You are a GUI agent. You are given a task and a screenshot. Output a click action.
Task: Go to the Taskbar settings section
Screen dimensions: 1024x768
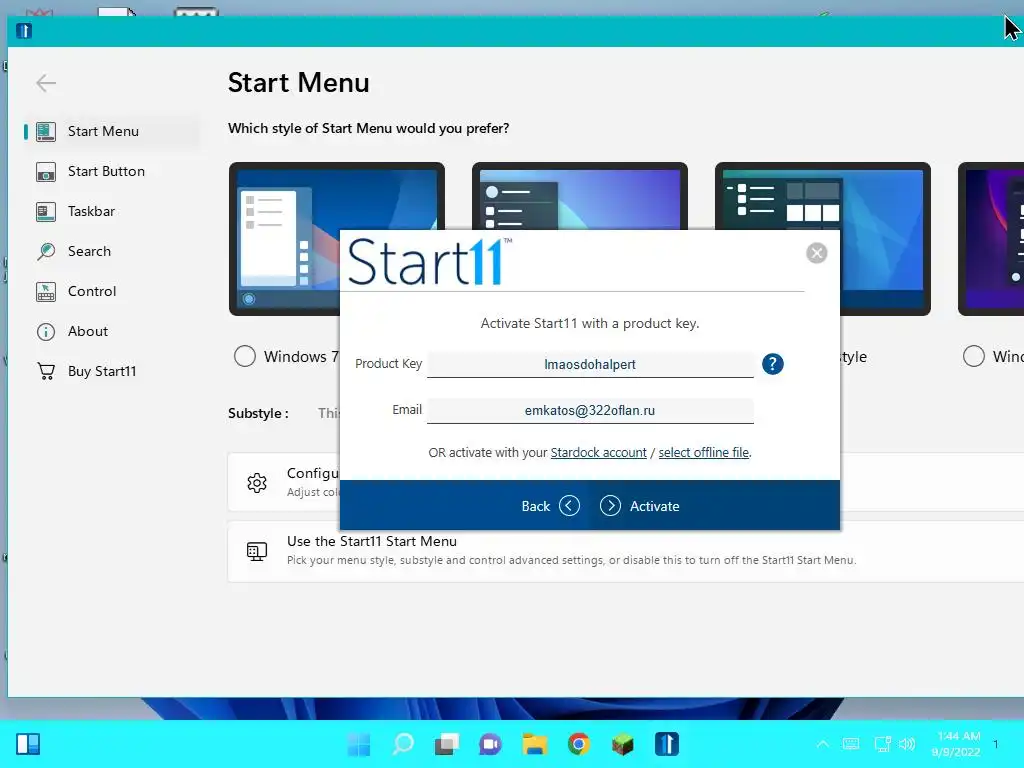111,212
